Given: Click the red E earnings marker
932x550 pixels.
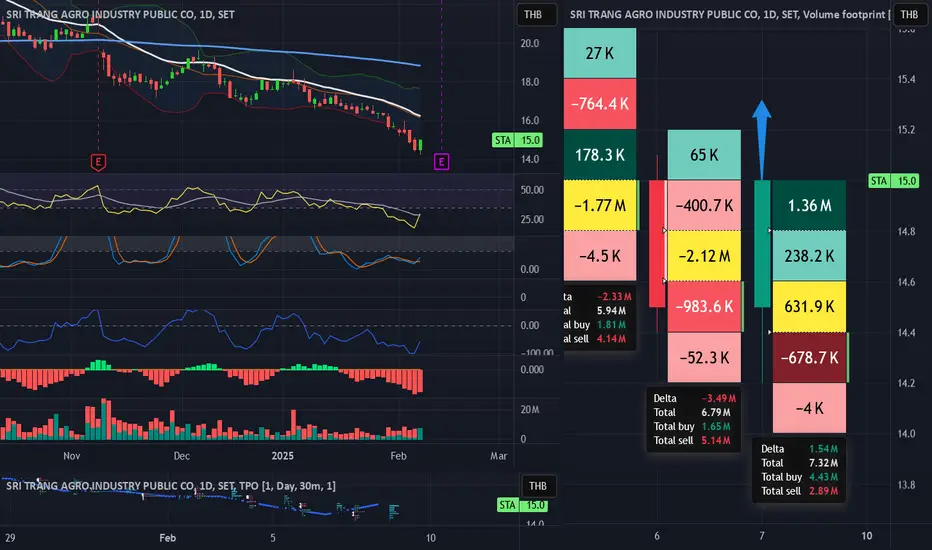Looking at the screenshot, I should coord(98,162).
